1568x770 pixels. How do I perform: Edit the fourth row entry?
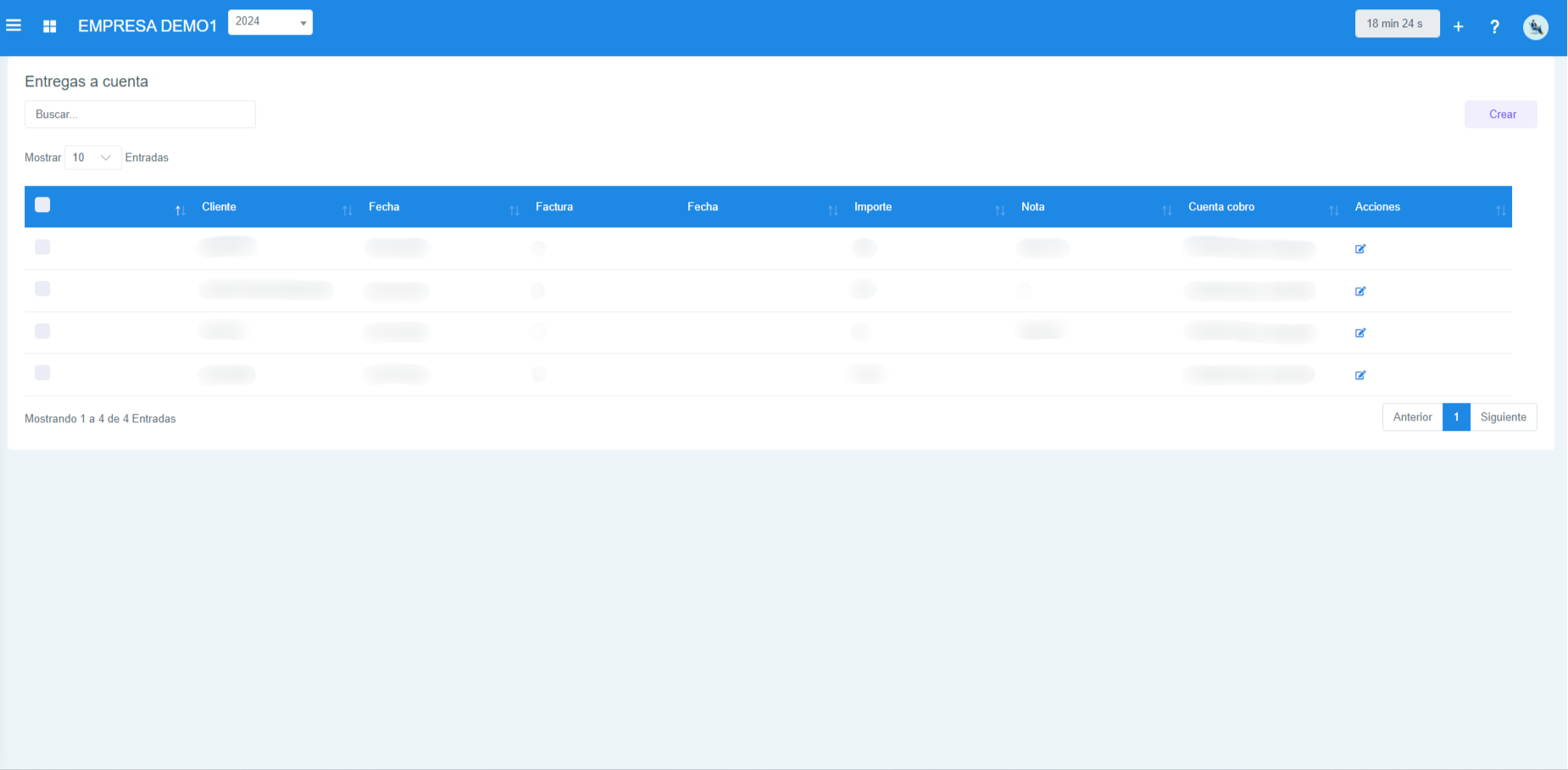click(x=1359, y=375)
